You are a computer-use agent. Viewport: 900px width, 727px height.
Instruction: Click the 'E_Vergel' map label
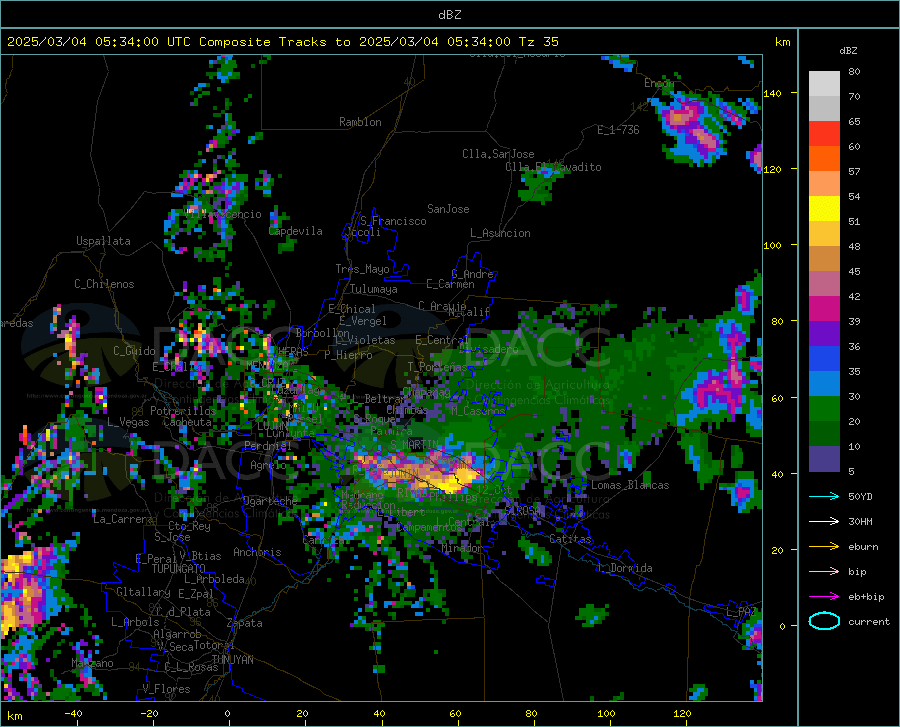click(363, 321)
